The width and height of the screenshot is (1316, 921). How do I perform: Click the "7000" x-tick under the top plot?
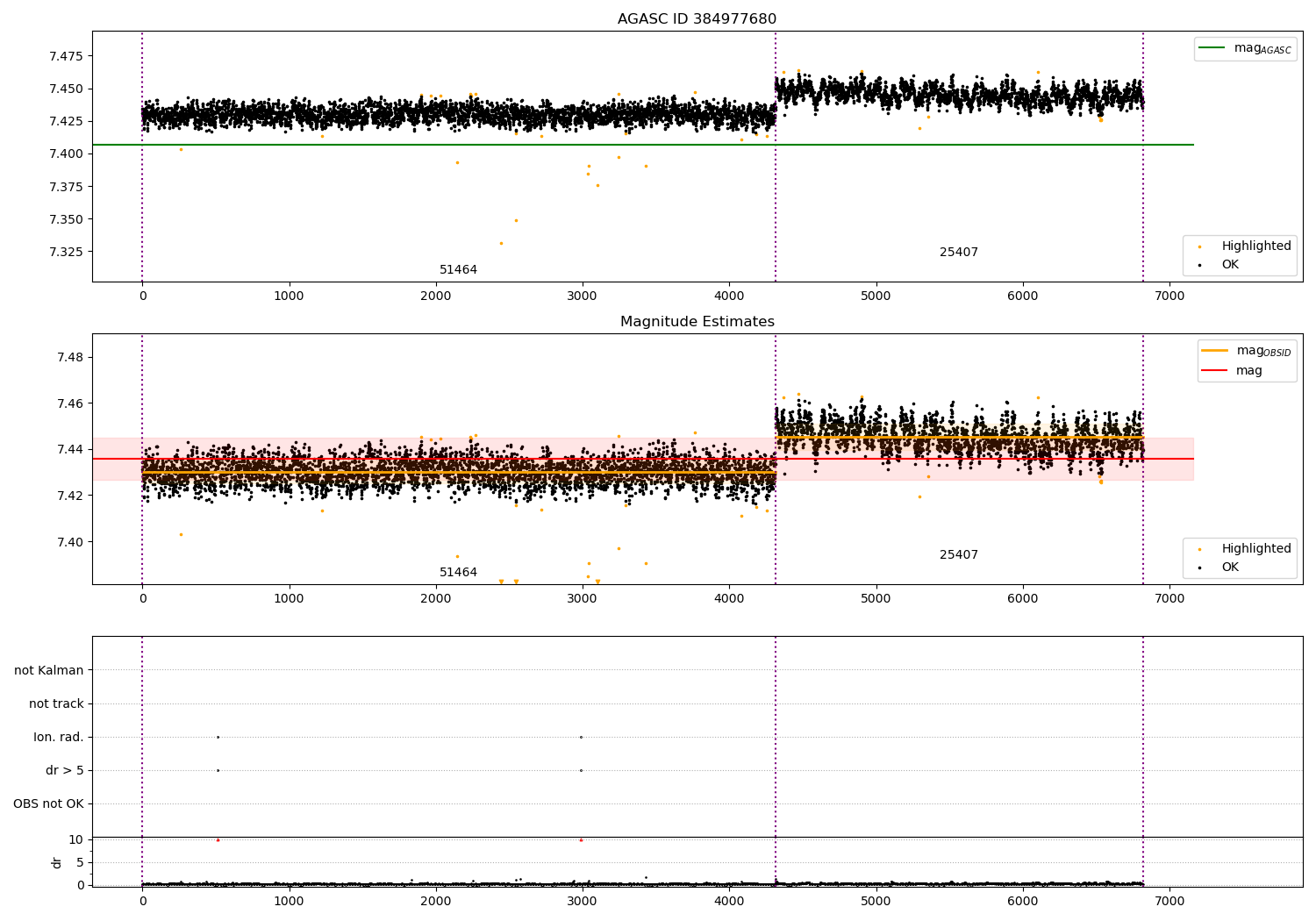click(1169, 296)
